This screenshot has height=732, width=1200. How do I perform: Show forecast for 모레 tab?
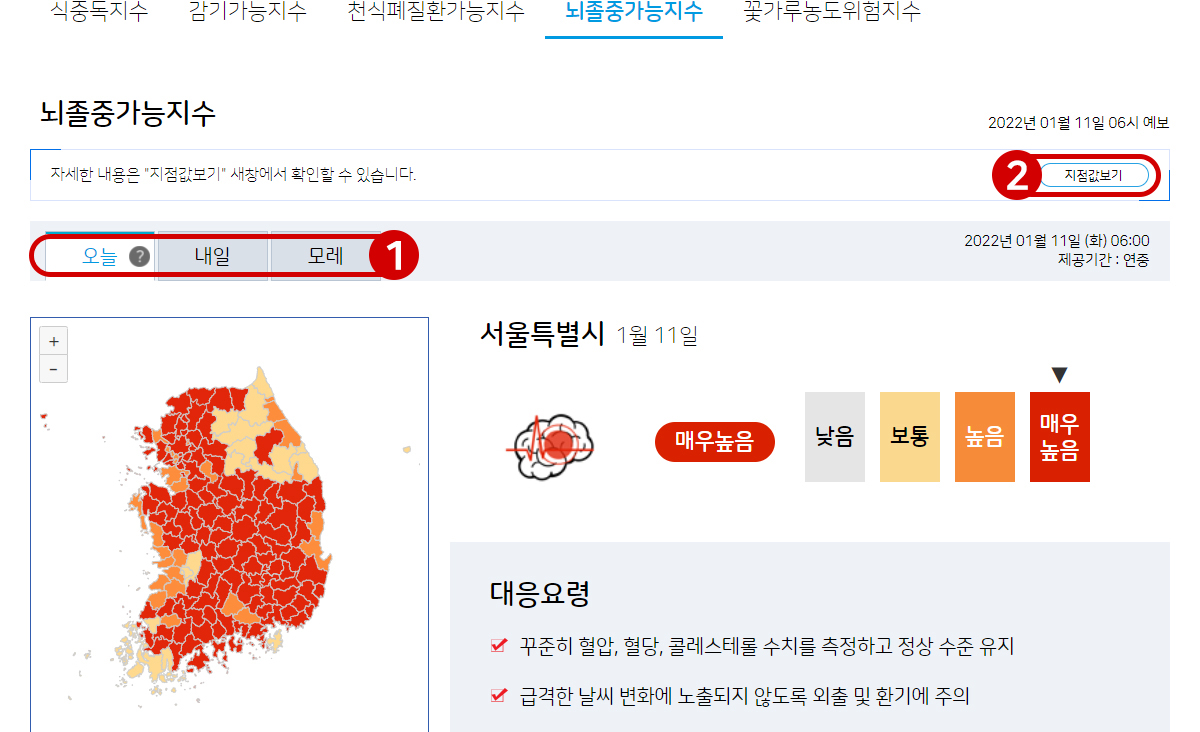coord(325,257)
